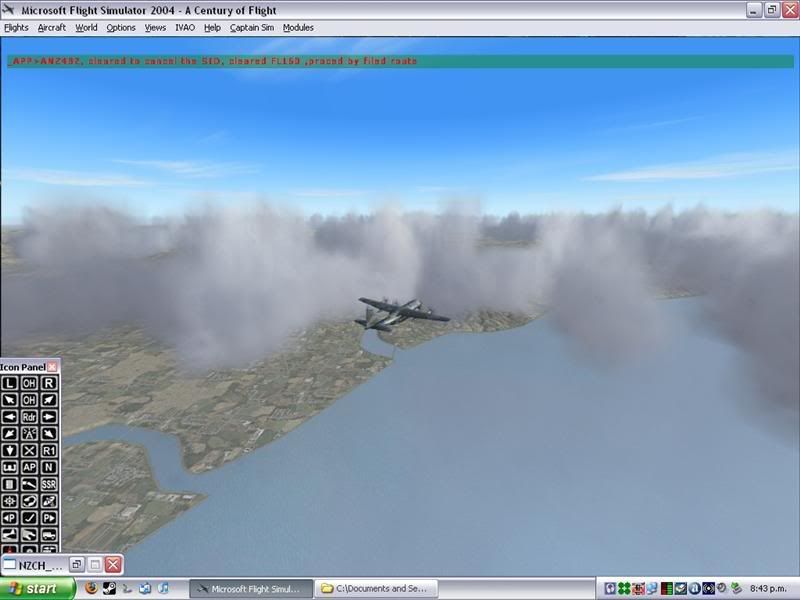Viewport: 800px width, 600px height.
Task: Open Steam from quick launch bar
Action: pyautogui.click(x=108, y=589)
